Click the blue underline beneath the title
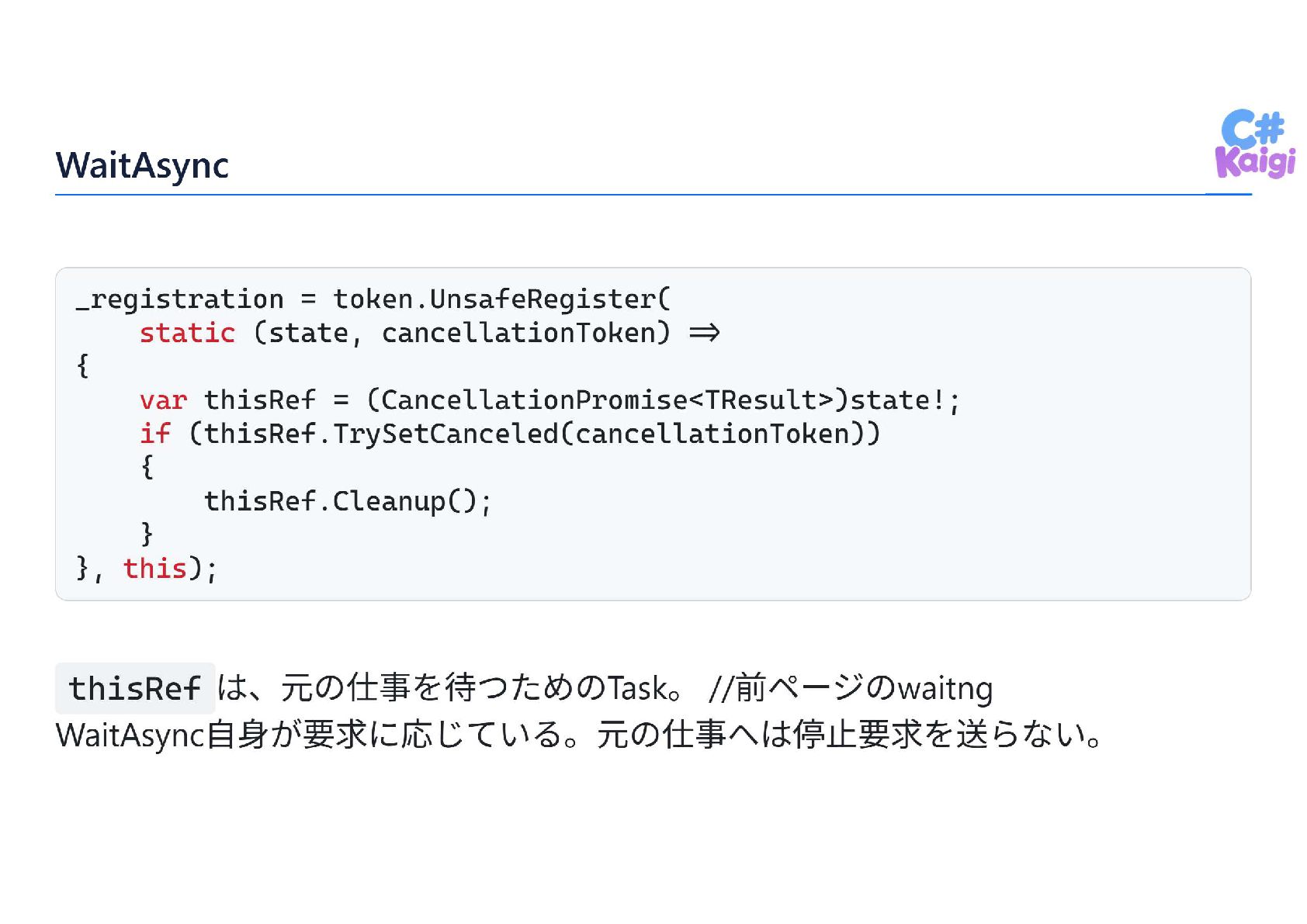The width and height of the screenshot is (1307, 924). tap(653, 194)
